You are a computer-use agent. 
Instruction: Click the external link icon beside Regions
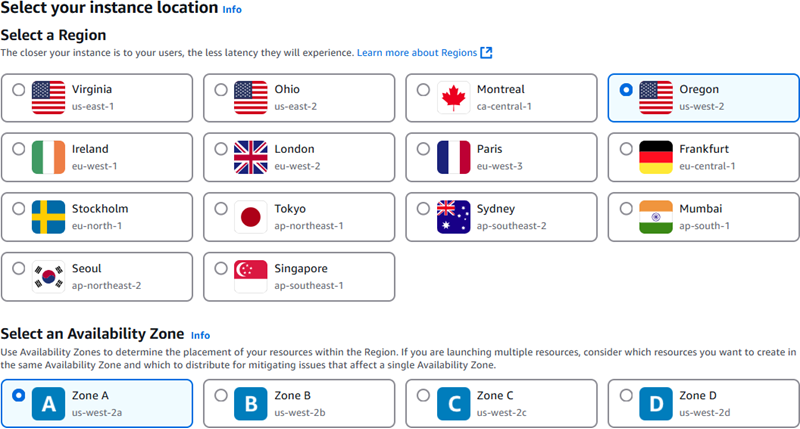click(486, 52)
